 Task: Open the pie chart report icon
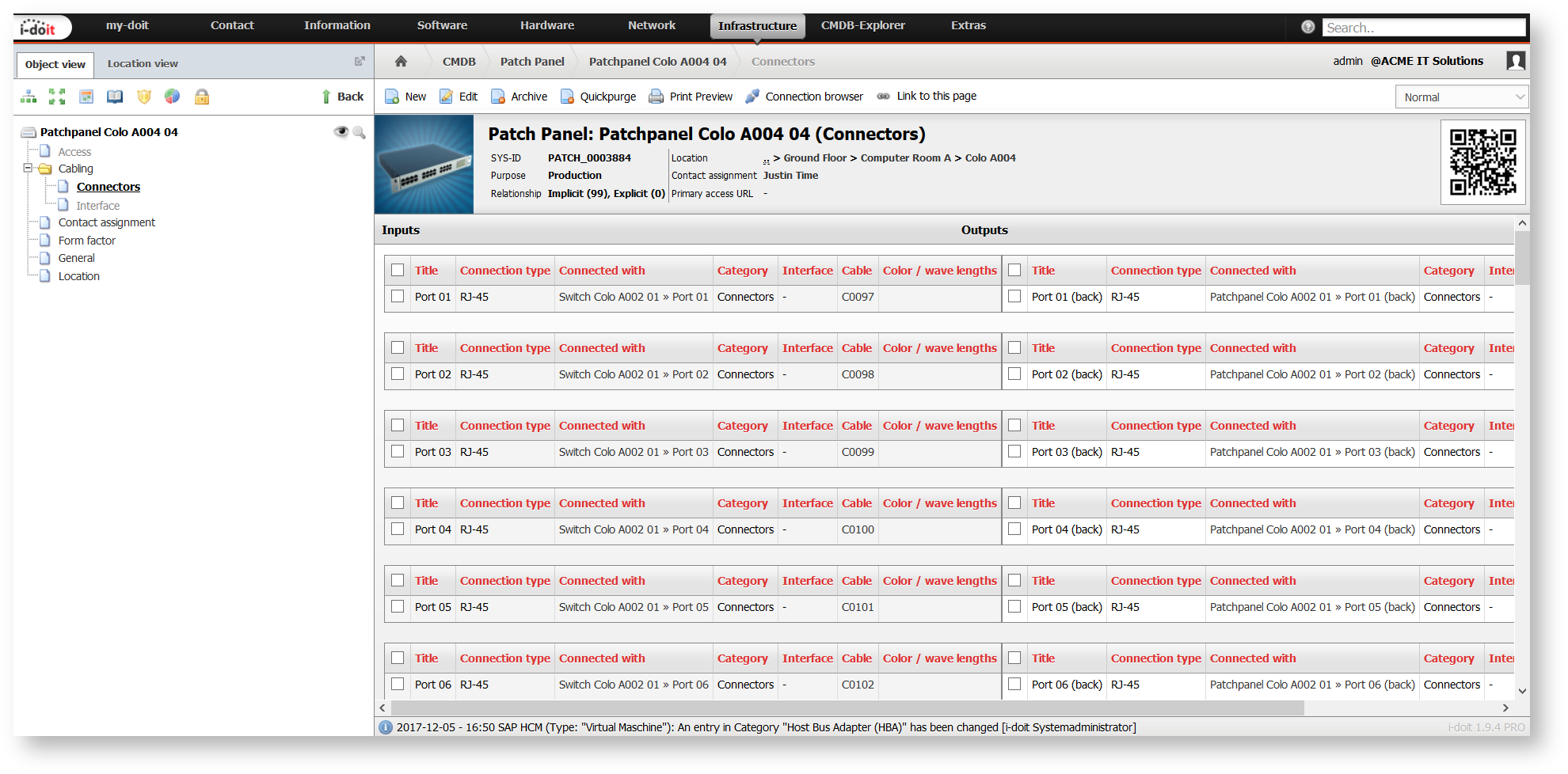(172, 97)
